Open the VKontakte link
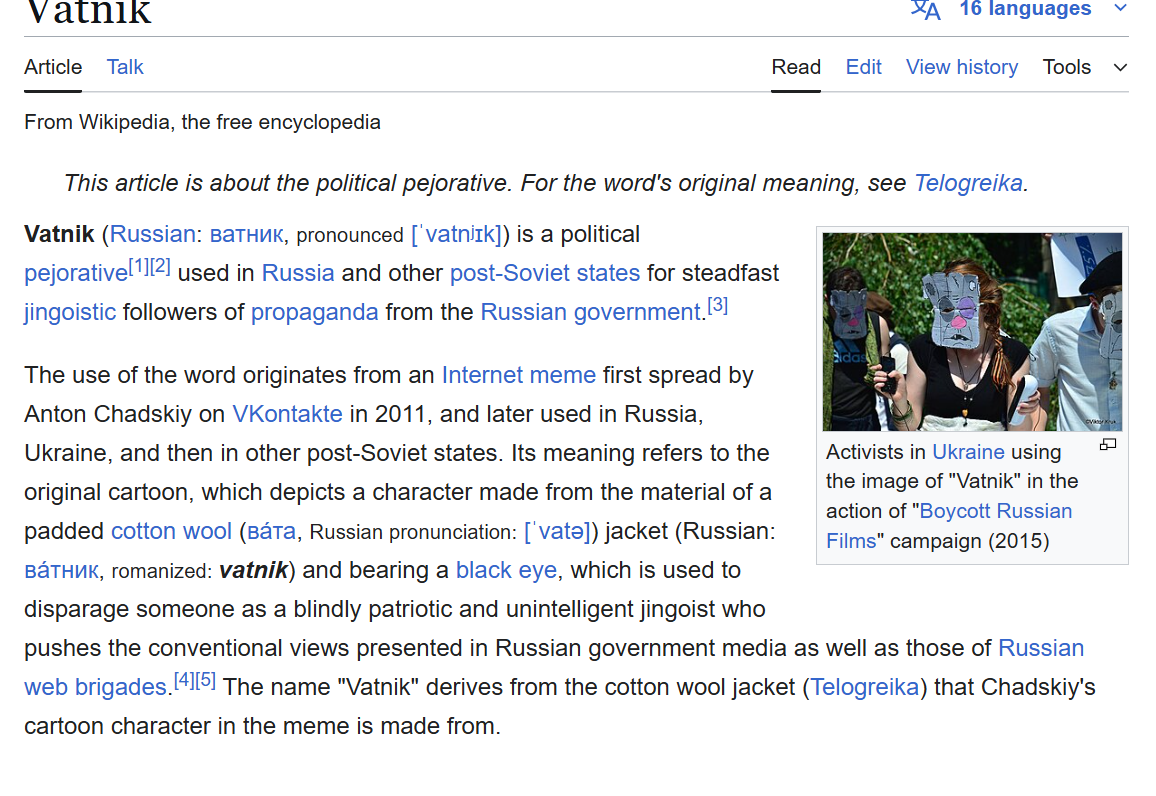The width and height of the screenshot is (1156, 796). tap(288, 414)
